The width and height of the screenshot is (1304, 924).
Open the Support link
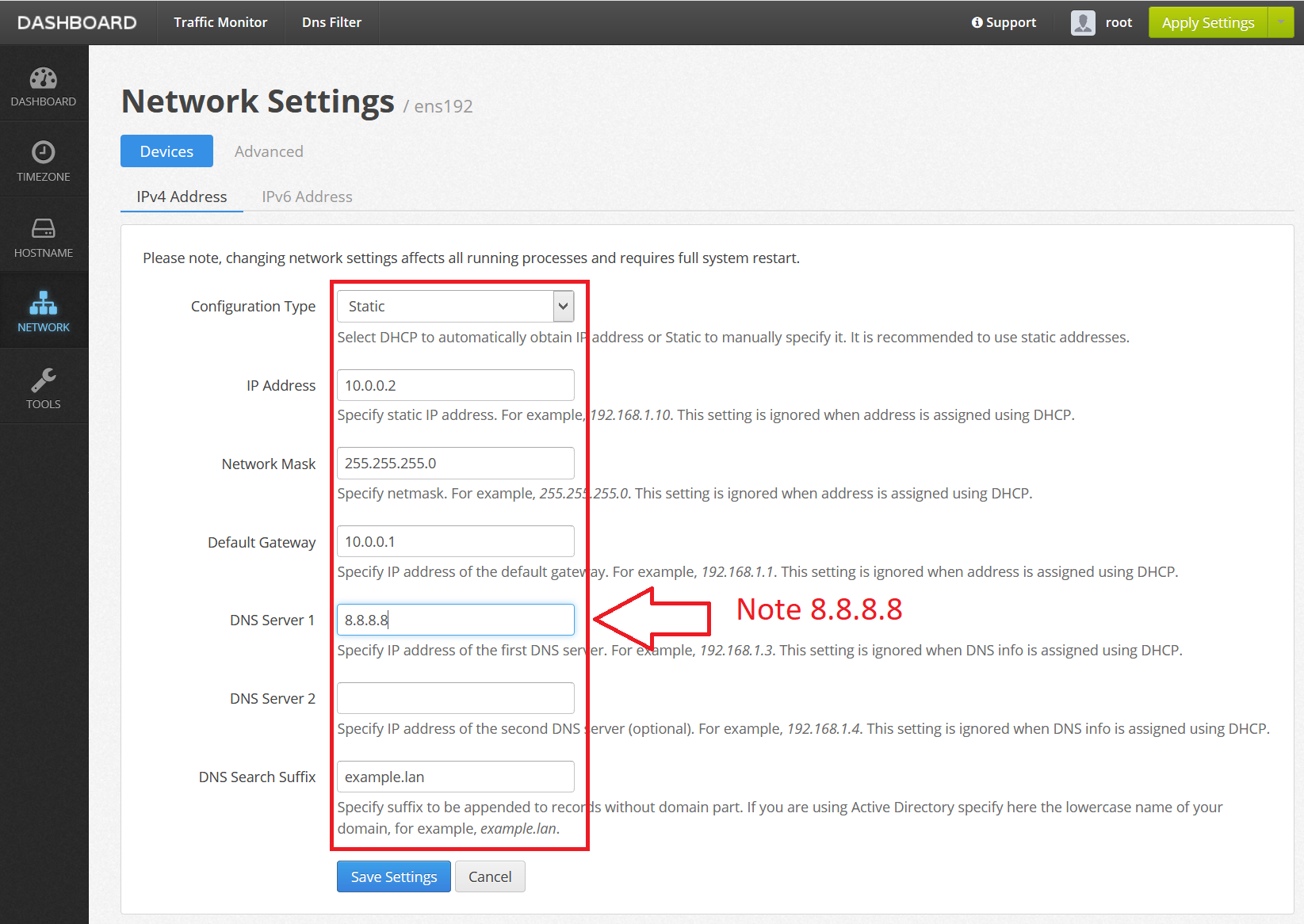(x=1004, y=22)
